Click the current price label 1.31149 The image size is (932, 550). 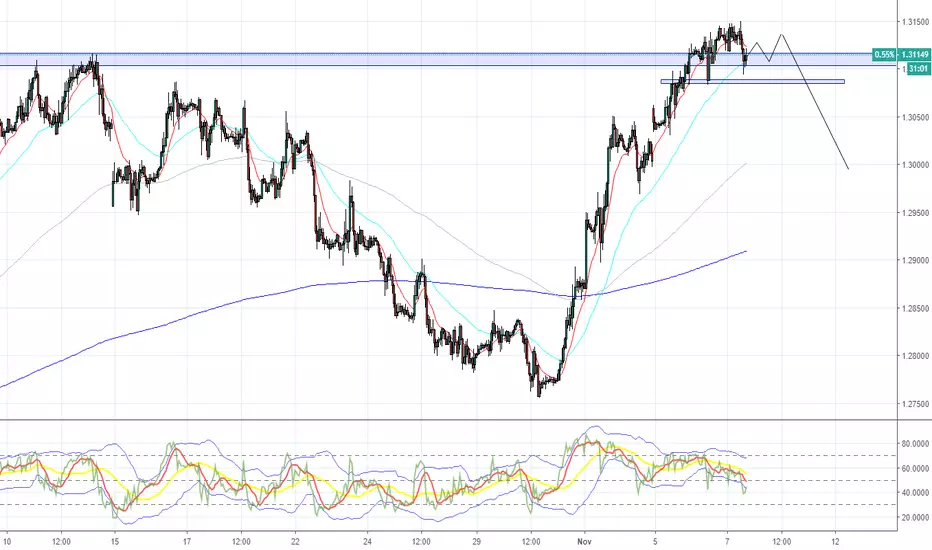pyautogui.click(x=915, y=55)
